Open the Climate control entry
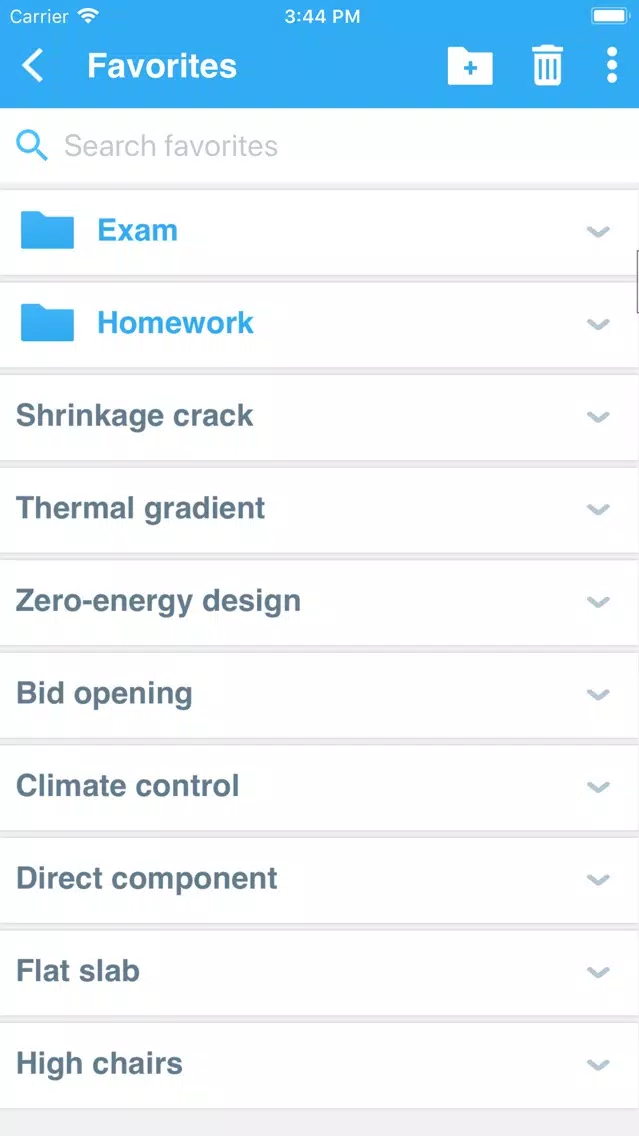Screen dimensions: 639x1136 tap(320, 788)
